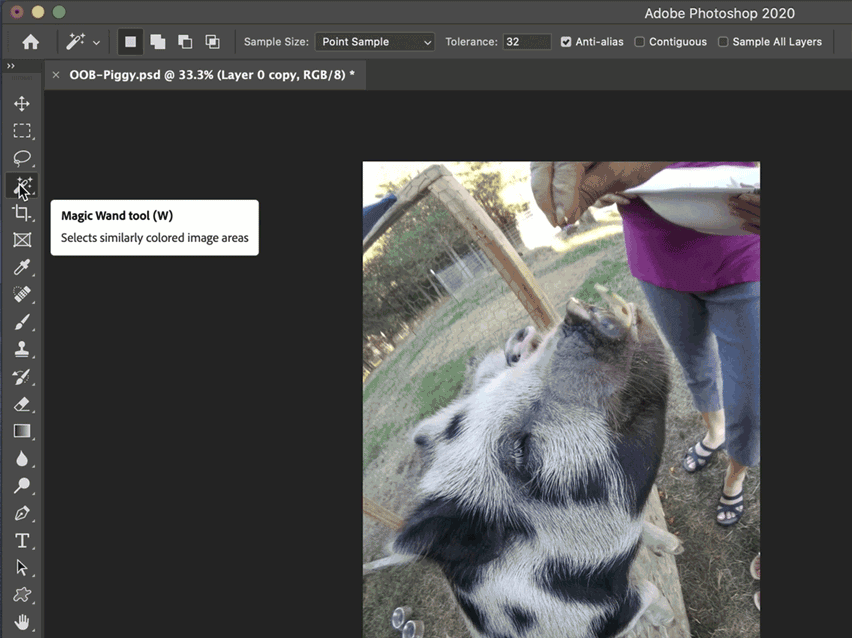Uncheck the Anti-alias checkbox
The height and width of the screenshot is (638, 852).
(566, 42)
